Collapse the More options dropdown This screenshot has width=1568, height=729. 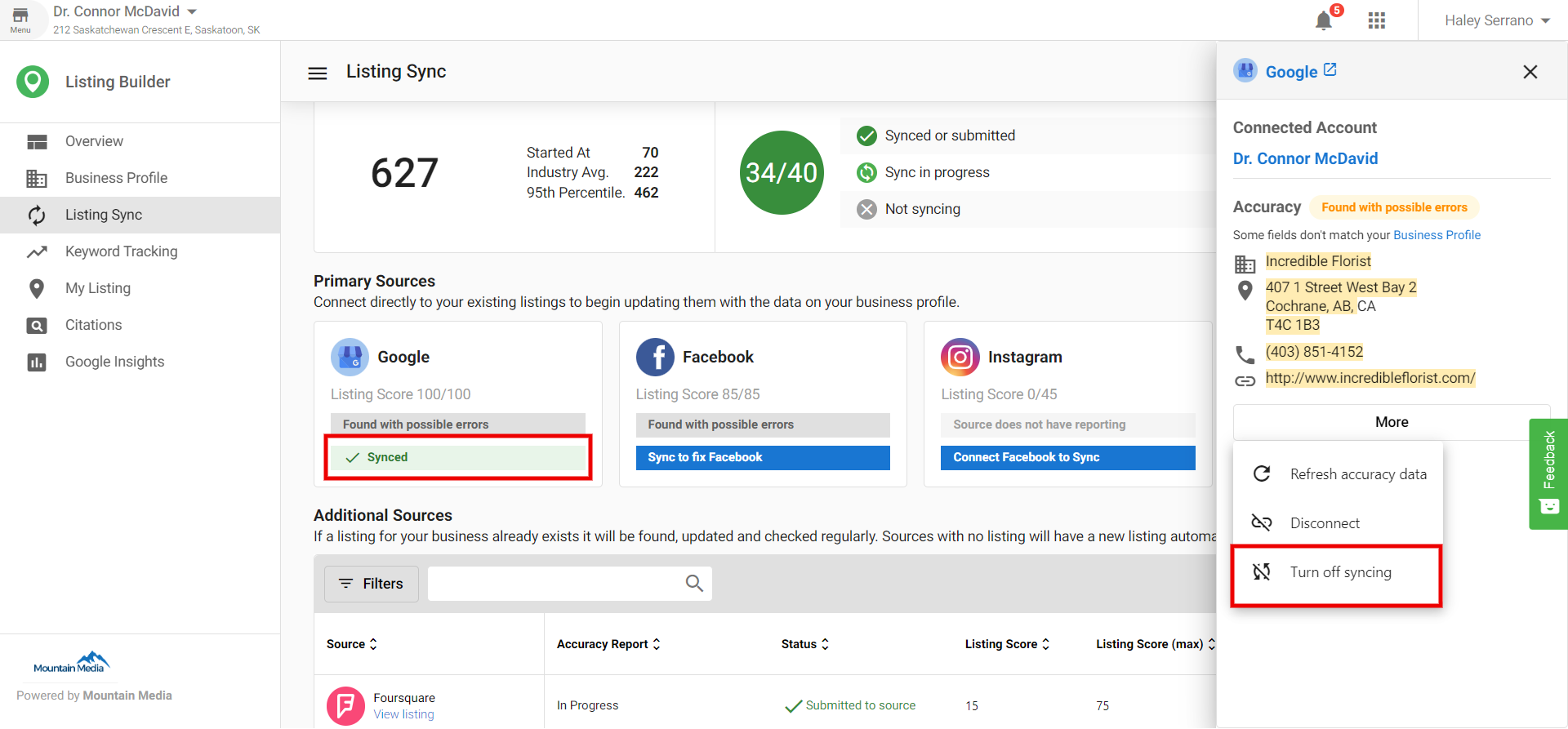(1391, 422)
